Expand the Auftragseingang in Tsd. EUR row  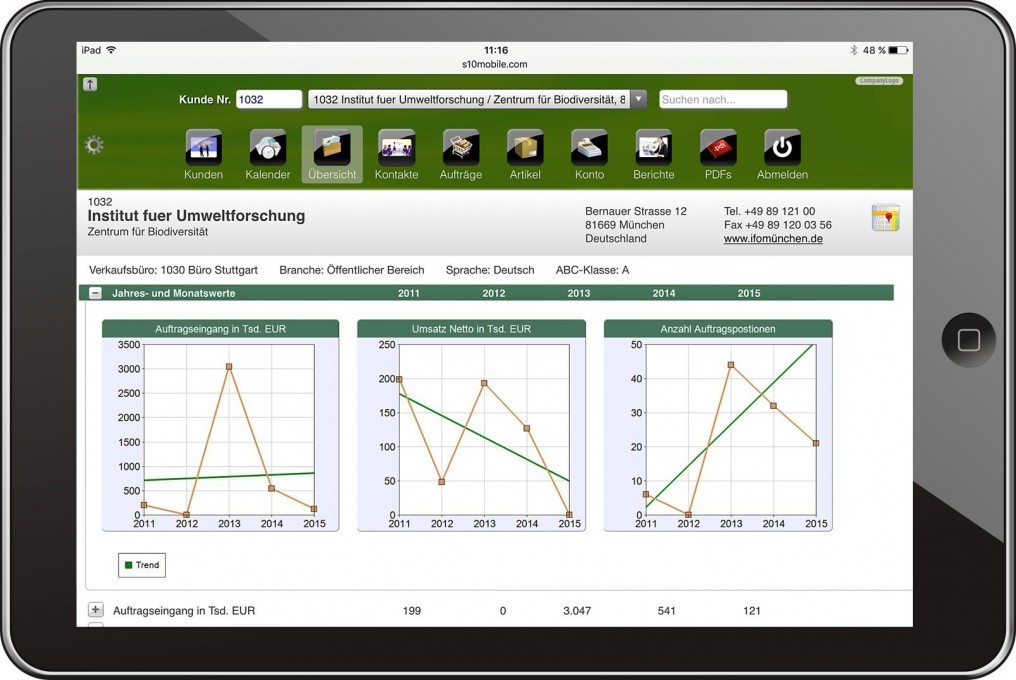pos(95,609)
